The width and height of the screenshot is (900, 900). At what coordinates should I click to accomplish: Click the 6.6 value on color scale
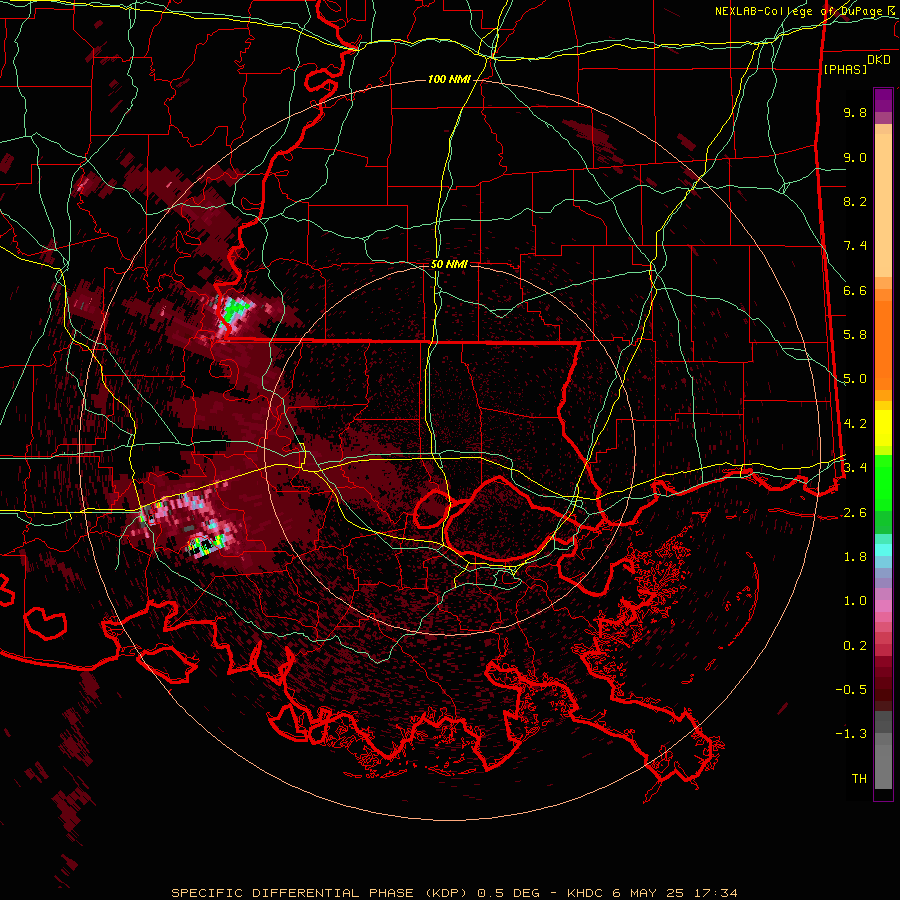pos(855,290)
